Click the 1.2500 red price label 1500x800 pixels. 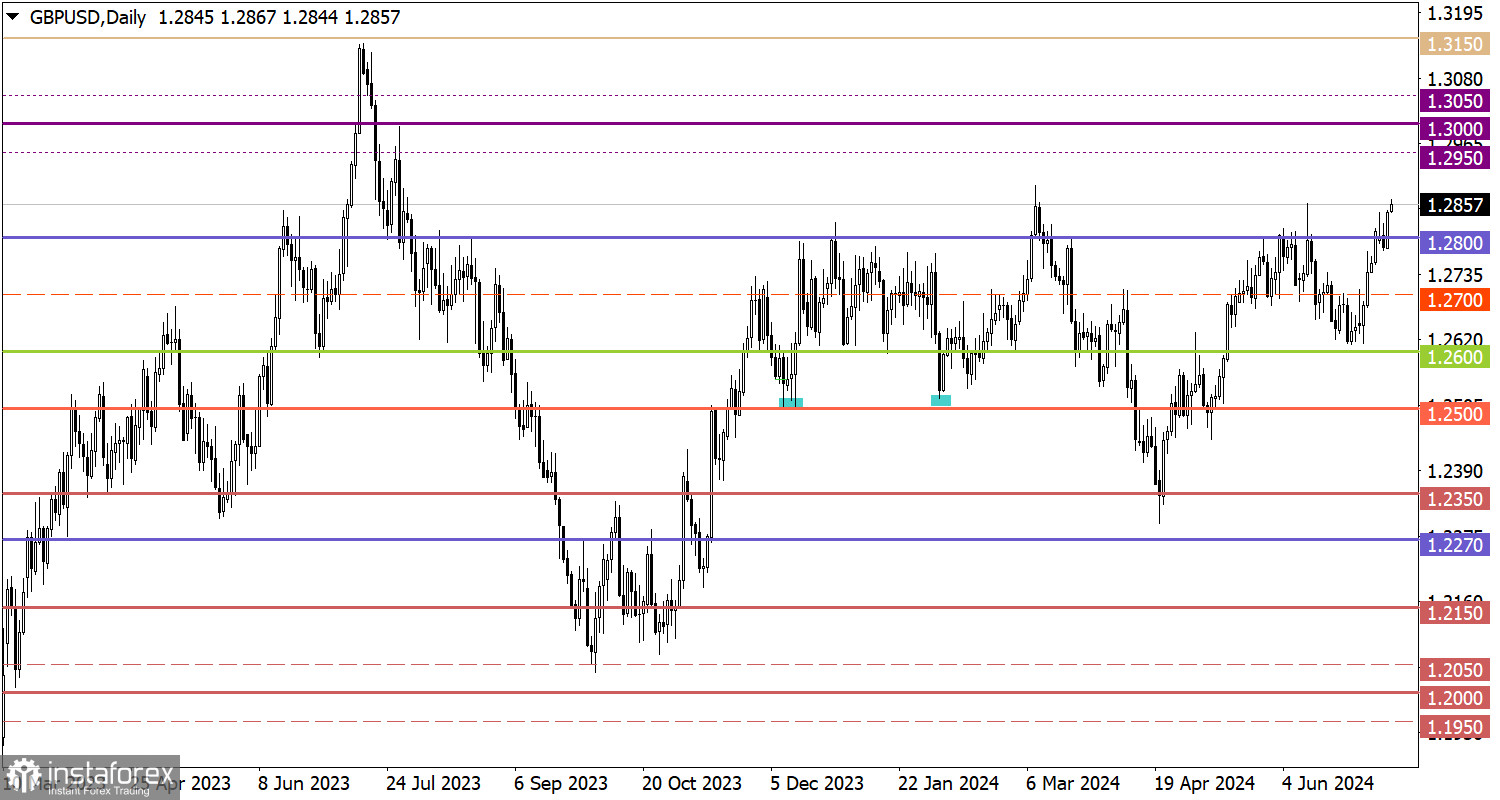[x=1455, y=413]
